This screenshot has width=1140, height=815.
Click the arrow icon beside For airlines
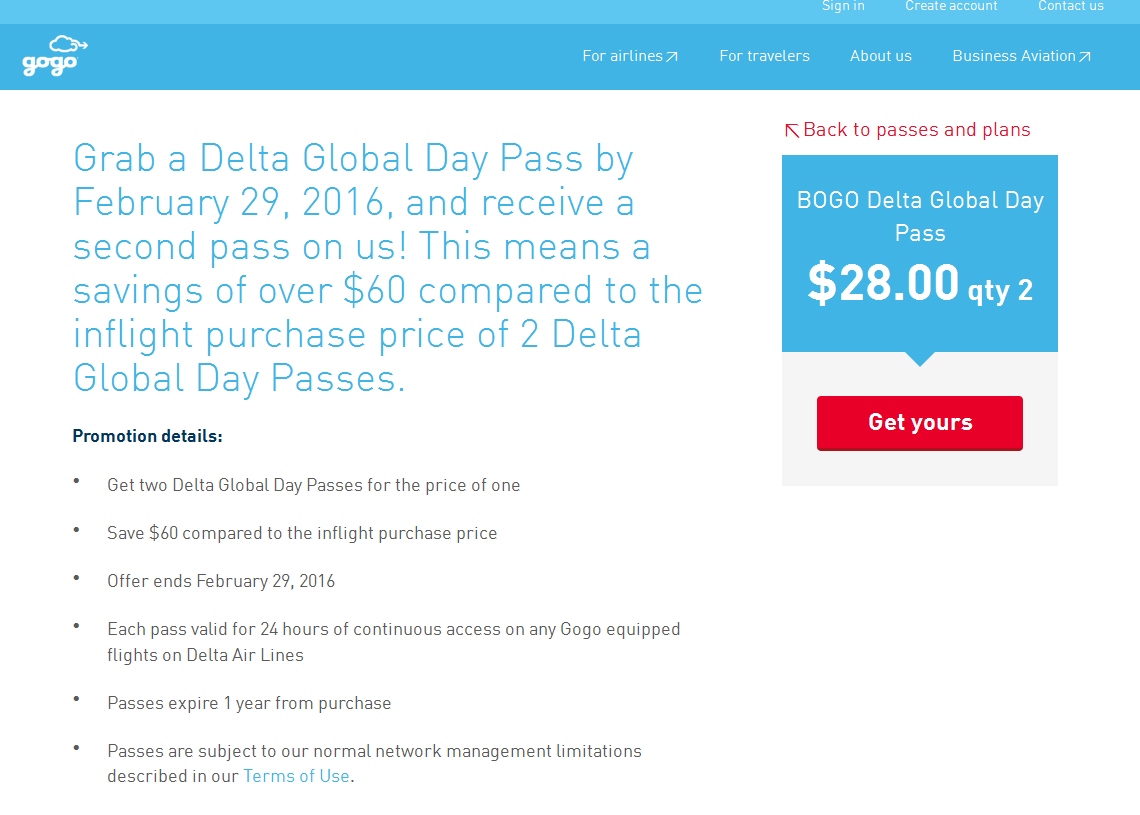pyautogui.click(x=672, y=57)
